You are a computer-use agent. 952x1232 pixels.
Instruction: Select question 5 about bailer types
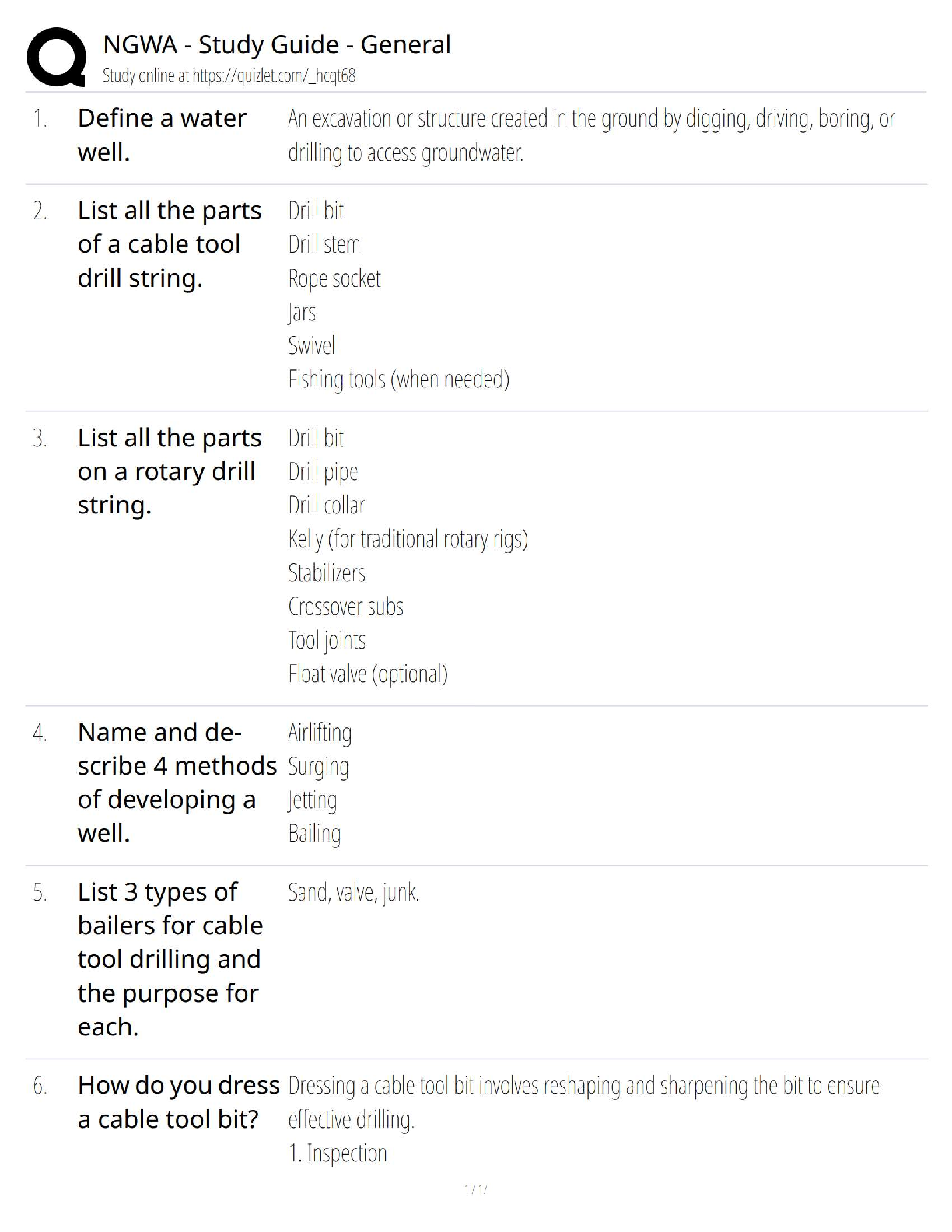(170, 959)
